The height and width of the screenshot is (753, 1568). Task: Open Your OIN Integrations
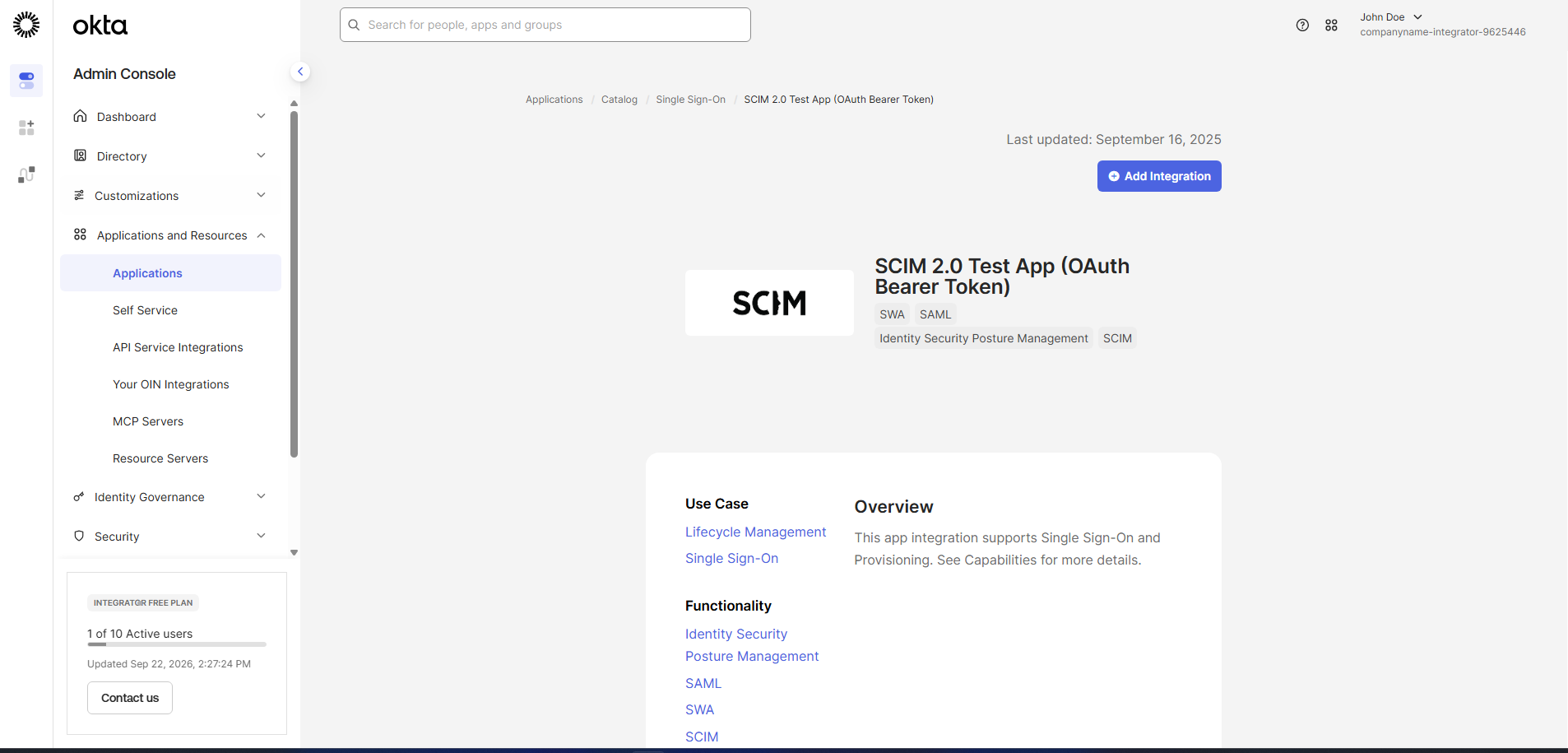(x=170, y=384)
